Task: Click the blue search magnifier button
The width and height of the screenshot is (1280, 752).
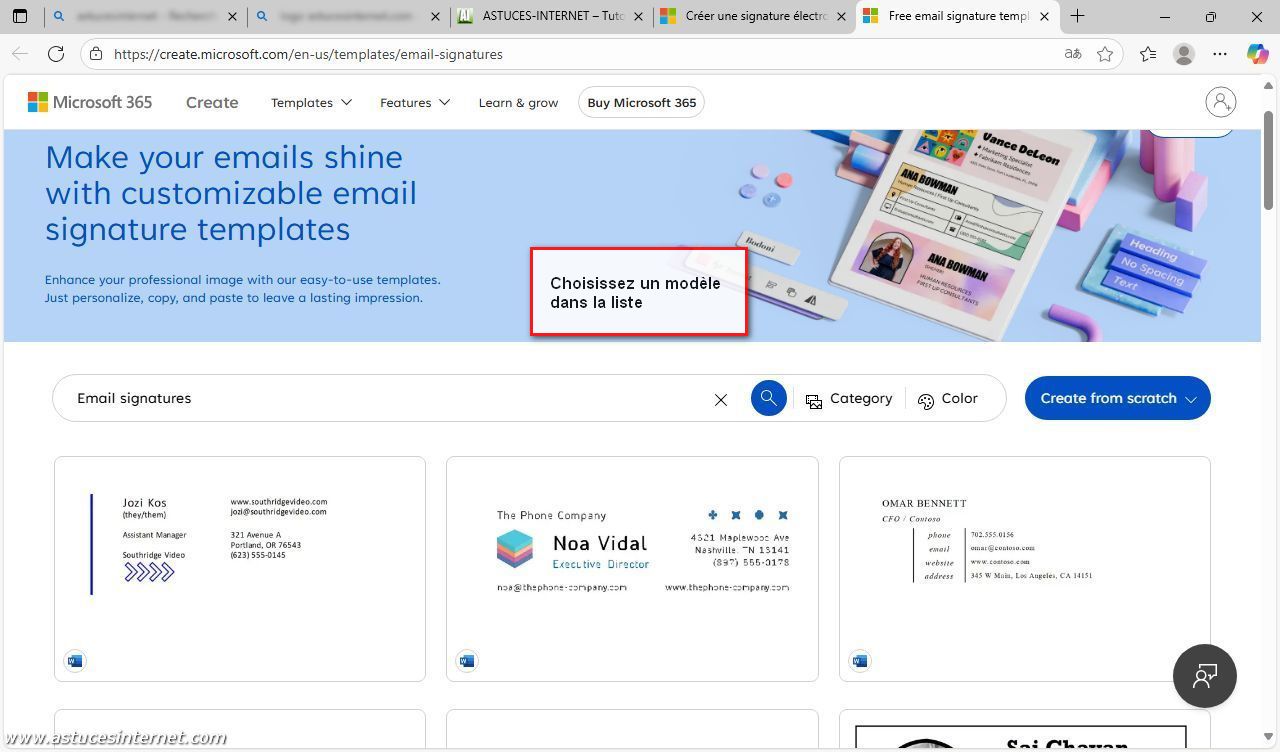Action: pyautogui.click(x=768, y=398)
